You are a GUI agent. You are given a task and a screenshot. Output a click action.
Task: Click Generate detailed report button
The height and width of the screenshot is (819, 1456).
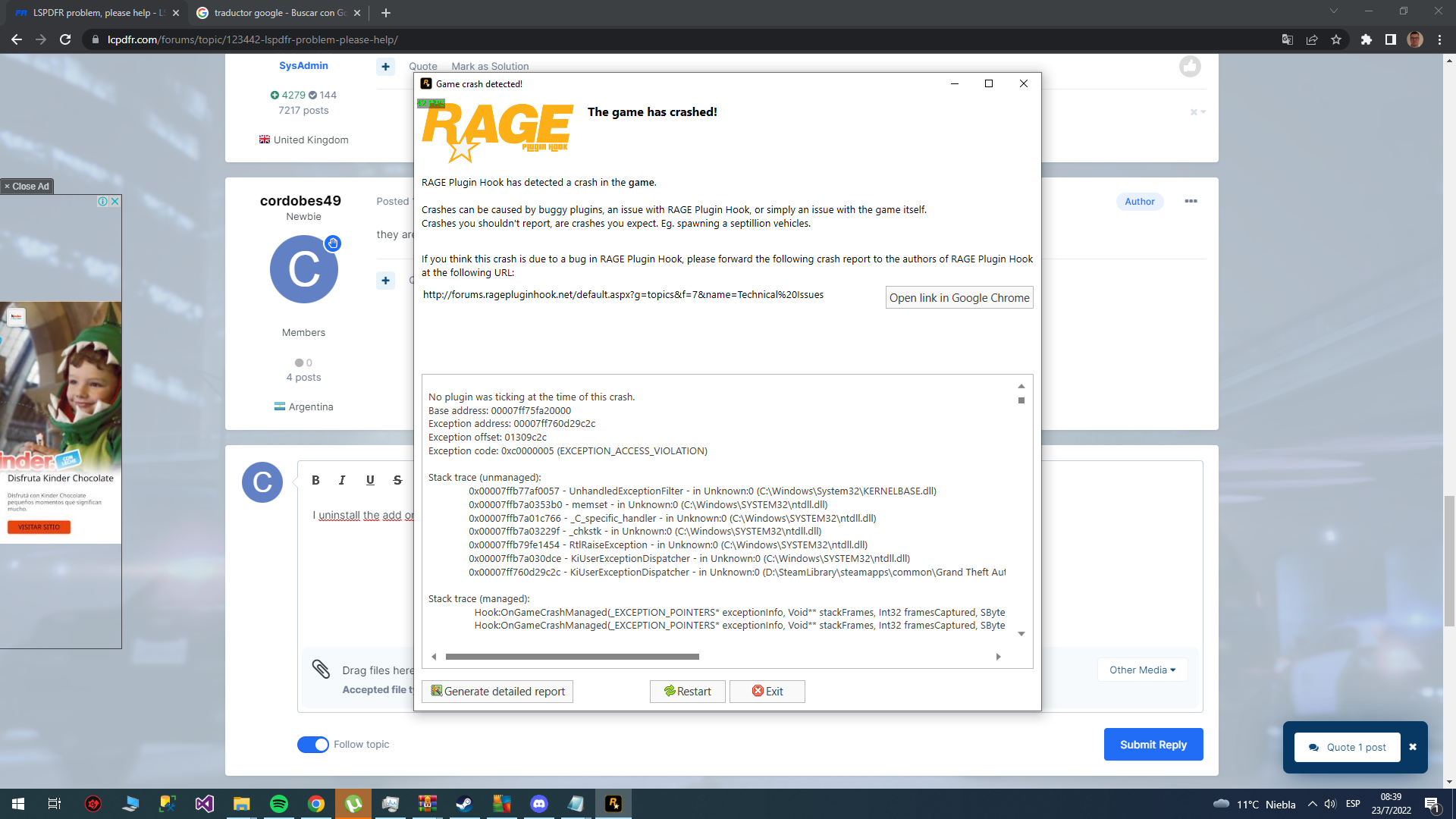pyautogui.click(x=497, y=691)
